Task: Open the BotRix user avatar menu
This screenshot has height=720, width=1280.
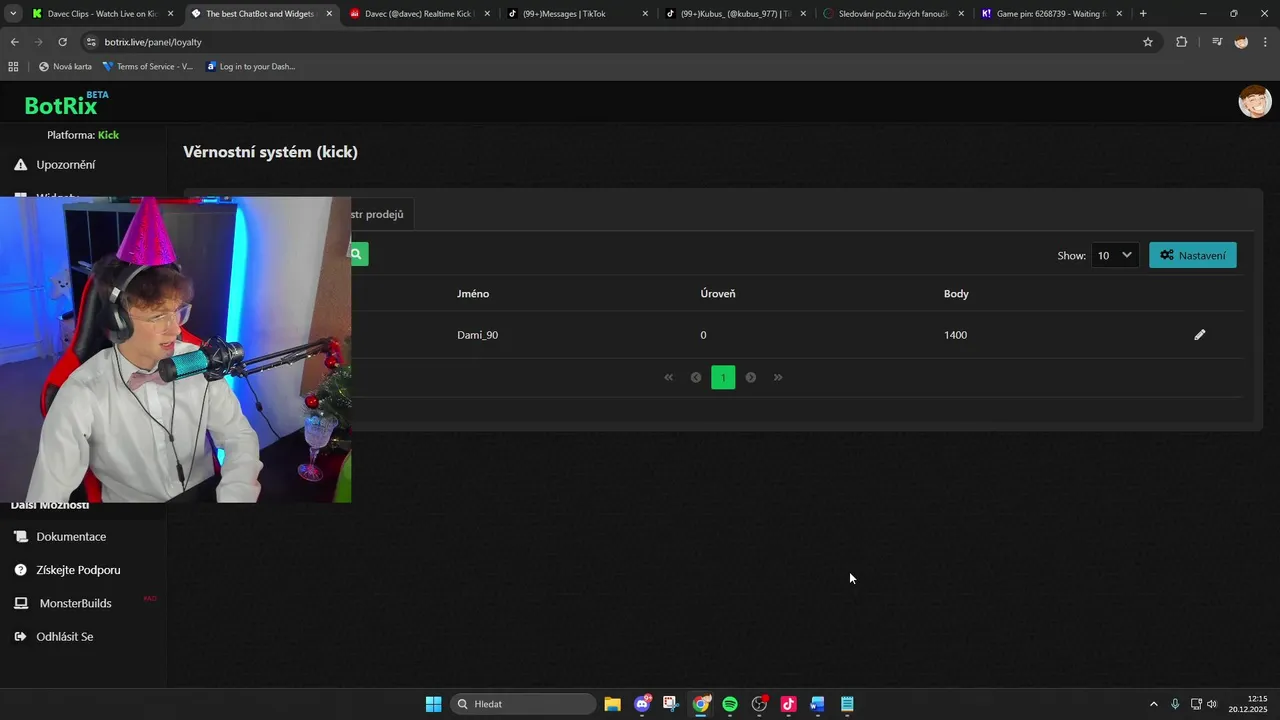Action: [x=1255, y=102]
